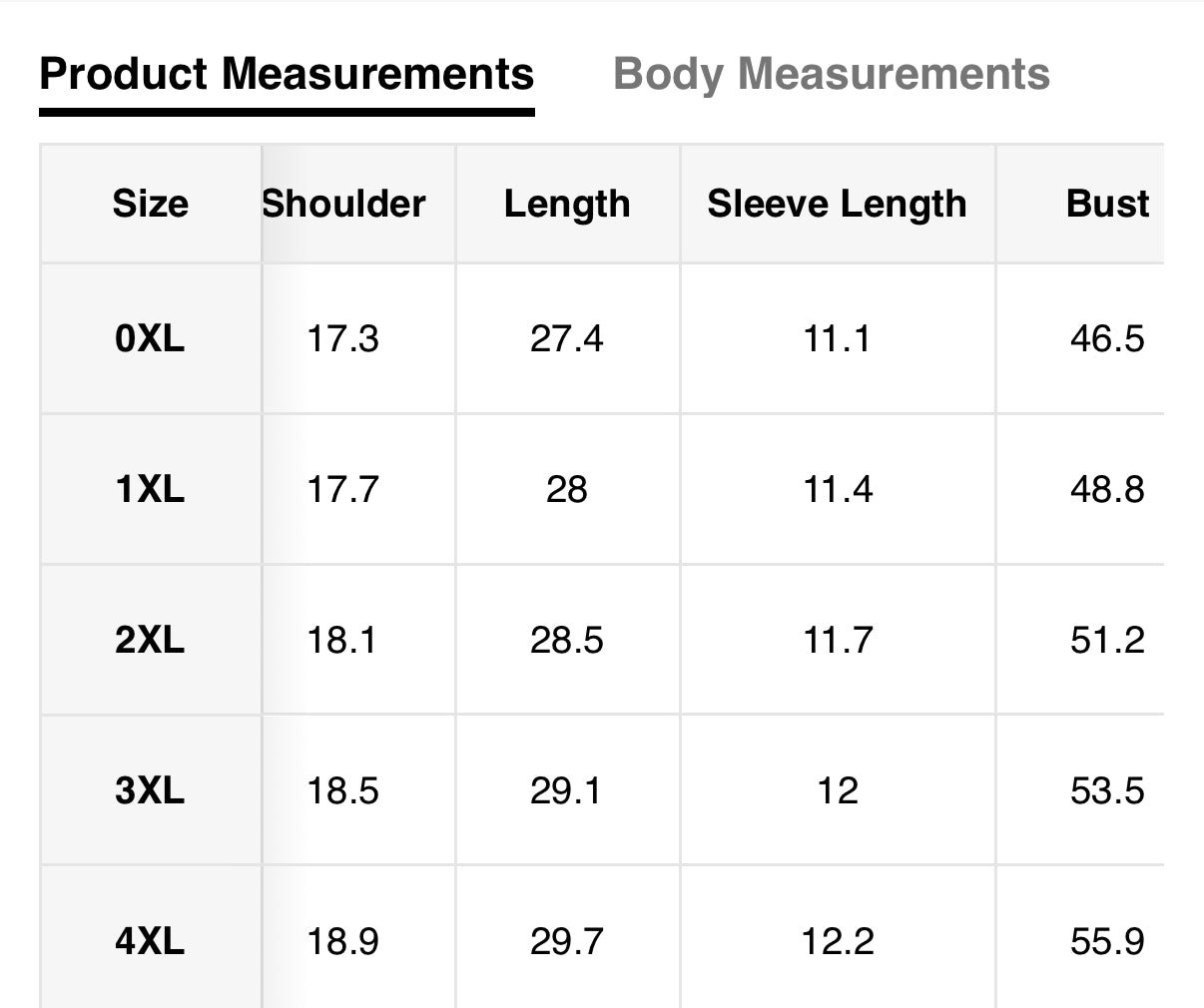The image size is (1204, 1008).
Task: Click the 53.5 bust value for 3XL
Action: pos(1108,790)
